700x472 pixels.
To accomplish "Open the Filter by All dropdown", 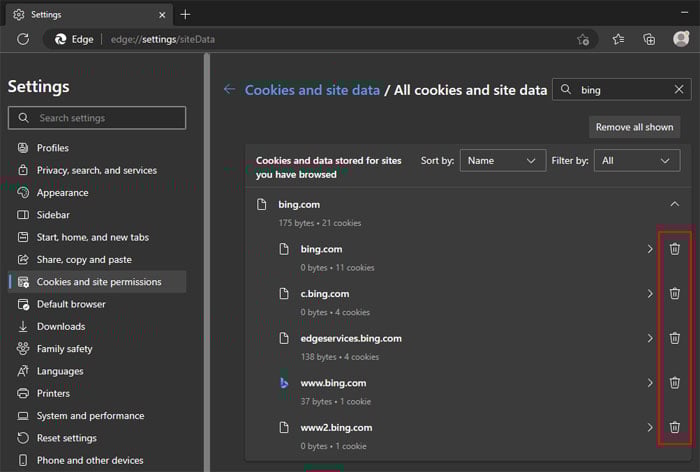I will point(637,160).
